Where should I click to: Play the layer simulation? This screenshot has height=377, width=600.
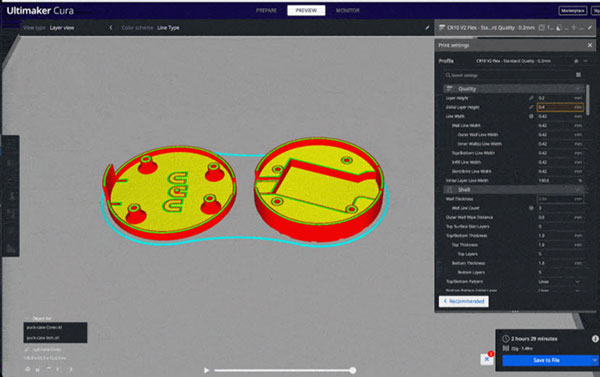[207, 370]
